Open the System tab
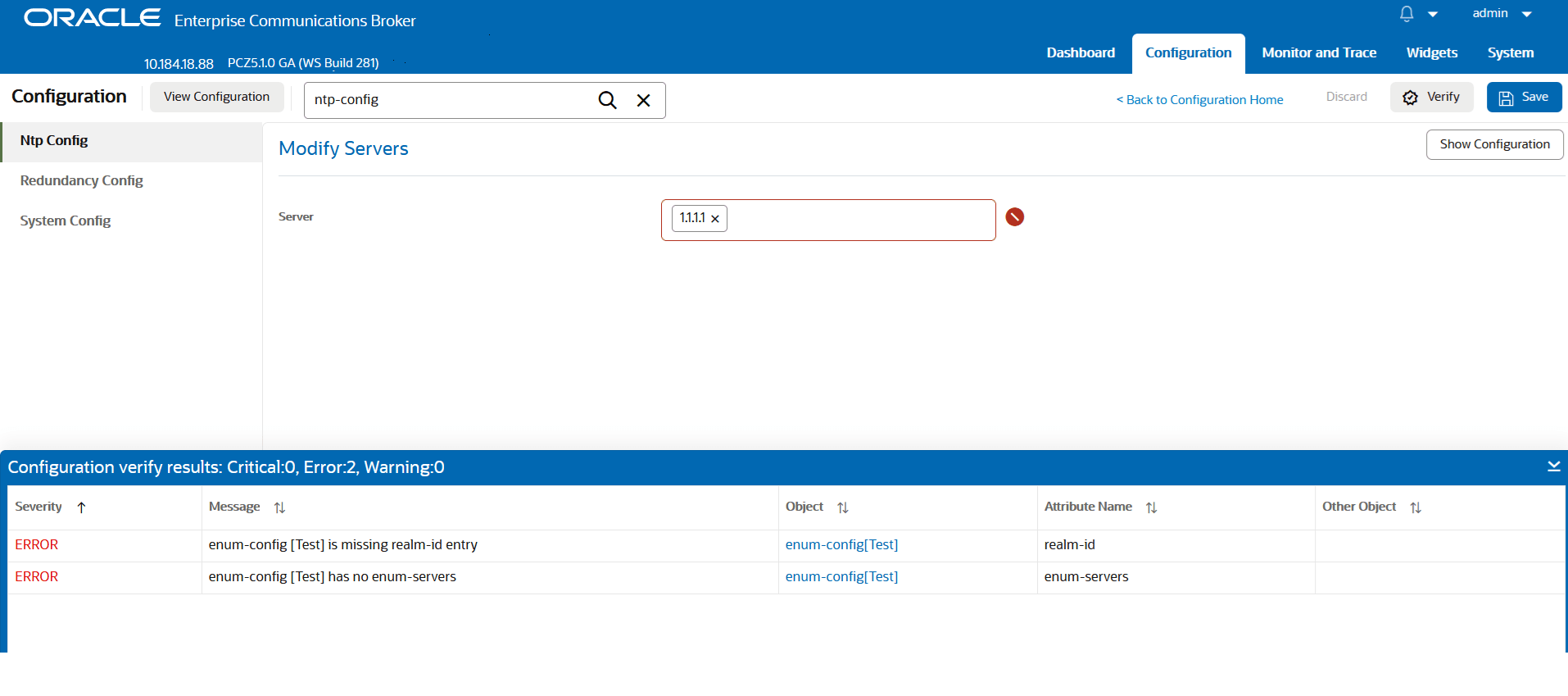 coord(1511,52)
